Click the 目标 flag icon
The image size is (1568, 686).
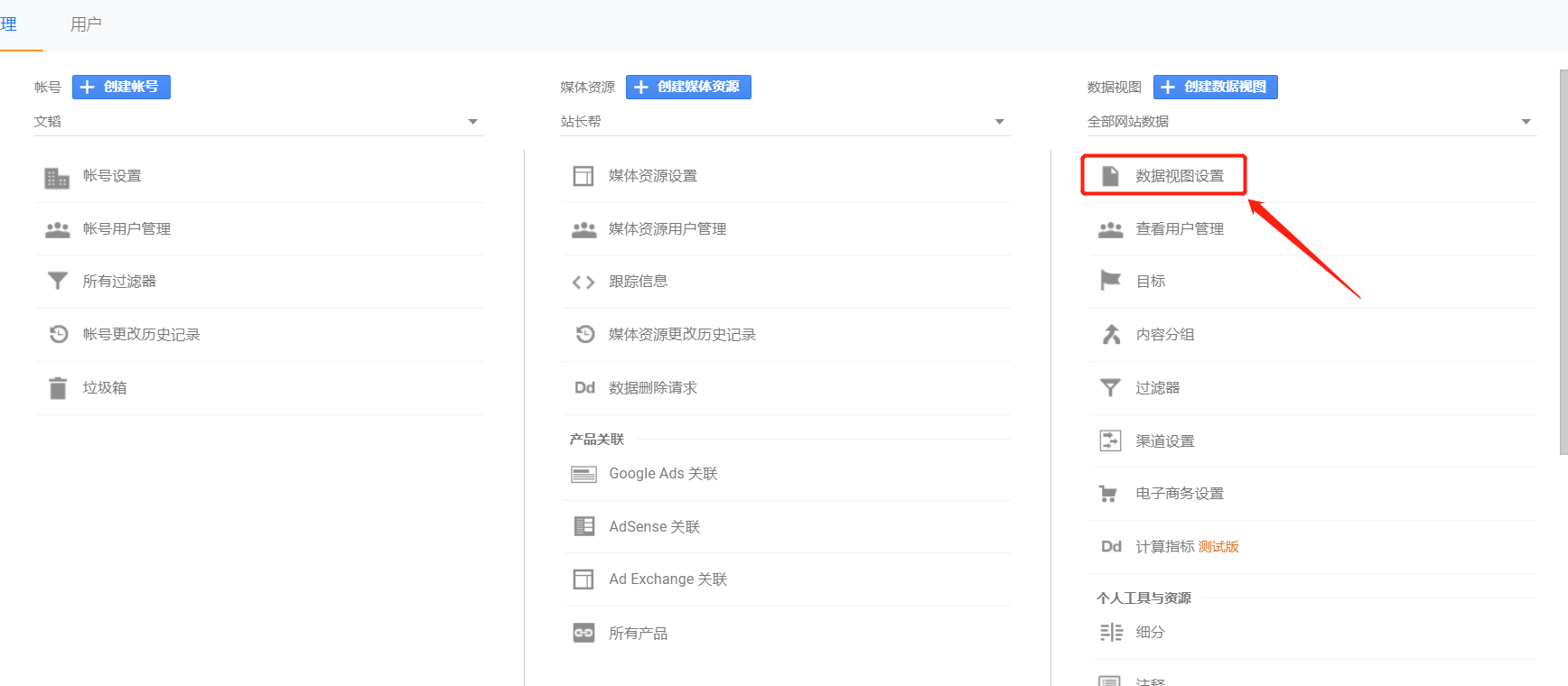[1110, 282]
